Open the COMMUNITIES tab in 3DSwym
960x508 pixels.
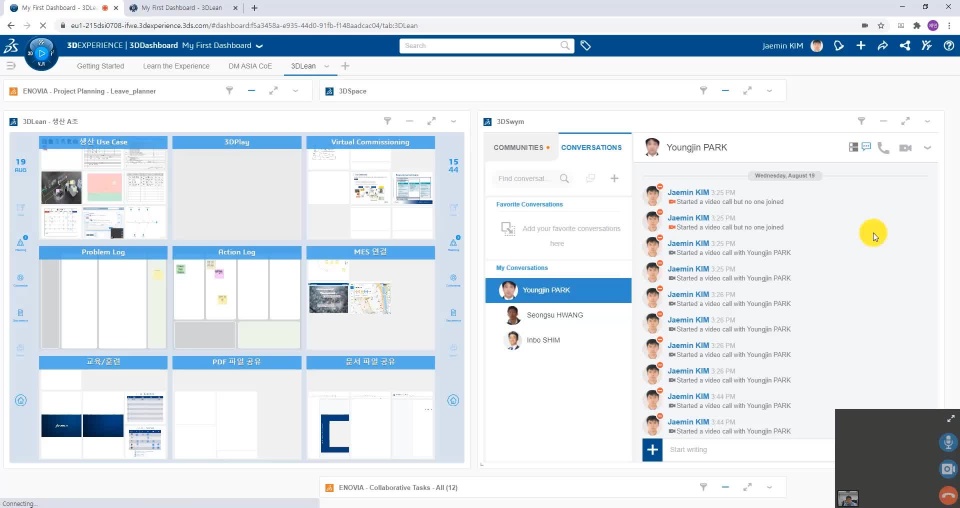521,148
